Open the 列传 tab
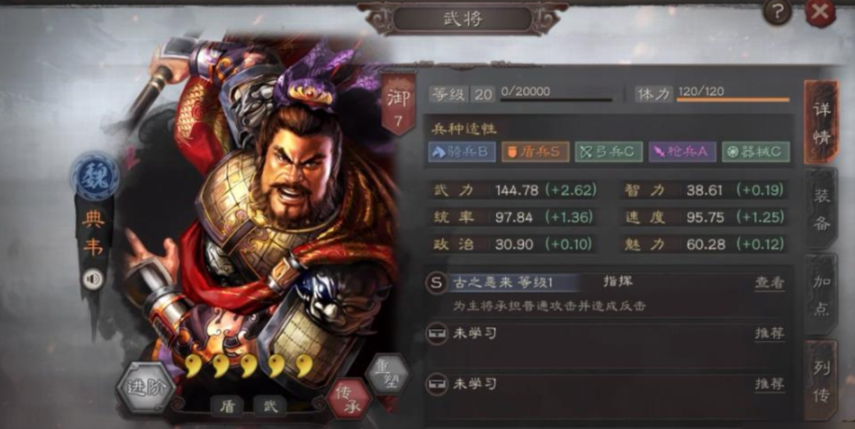 tap(821, 380)
